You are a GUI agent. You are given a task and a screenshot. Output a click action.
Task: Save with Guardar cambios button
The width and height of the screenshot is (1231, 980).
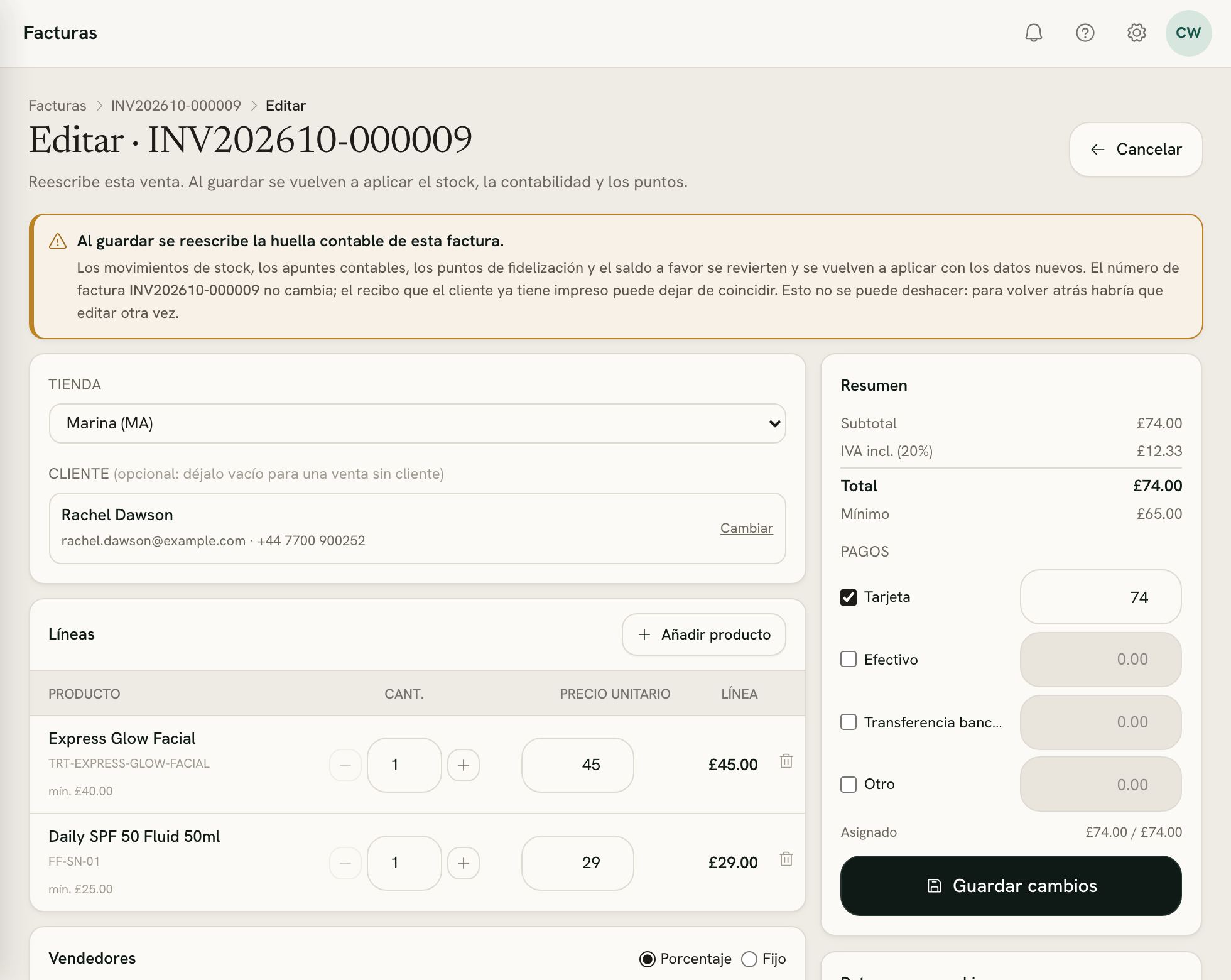coord(1011,886)
